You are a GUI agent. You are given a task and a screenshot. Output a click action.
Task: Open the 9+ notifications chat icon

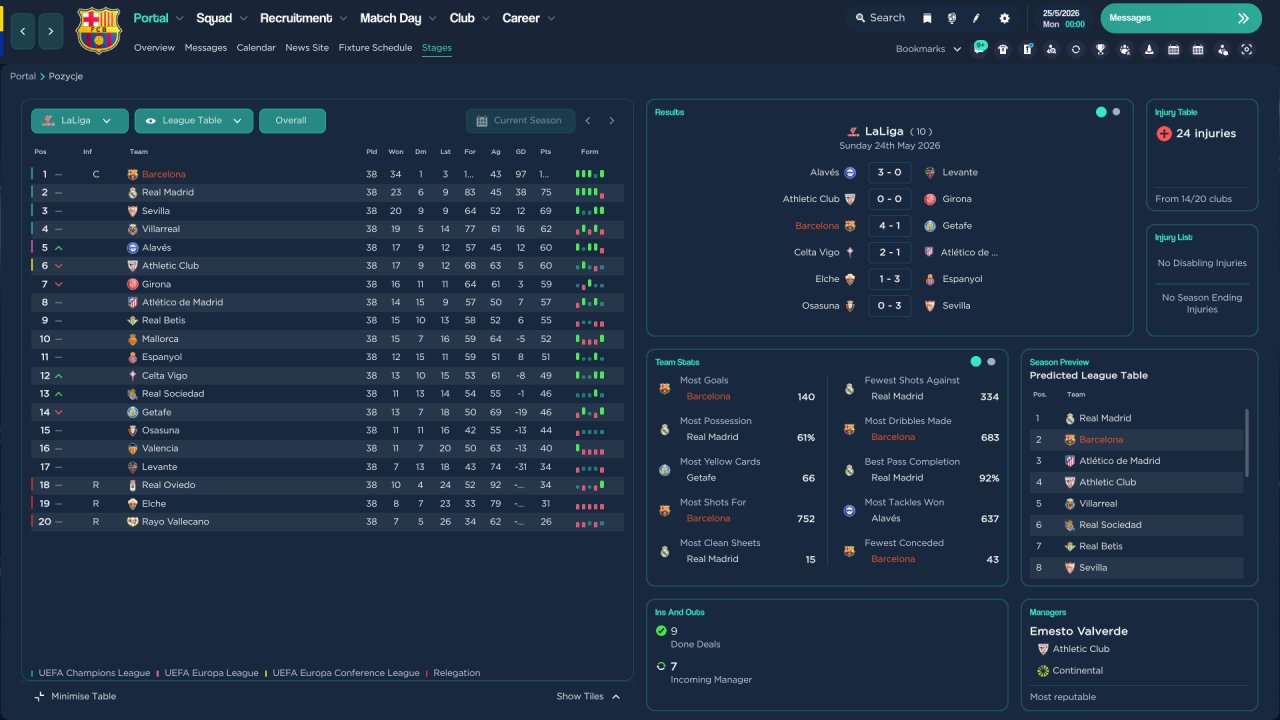(979, 48)
